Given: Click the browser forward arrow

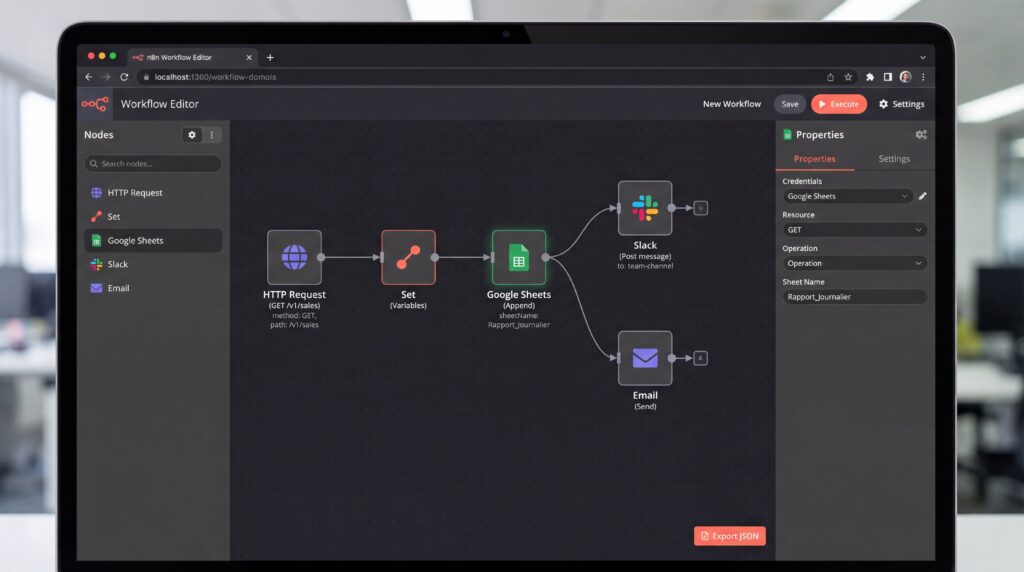Looking at the screenshot, I should [106, 77].
